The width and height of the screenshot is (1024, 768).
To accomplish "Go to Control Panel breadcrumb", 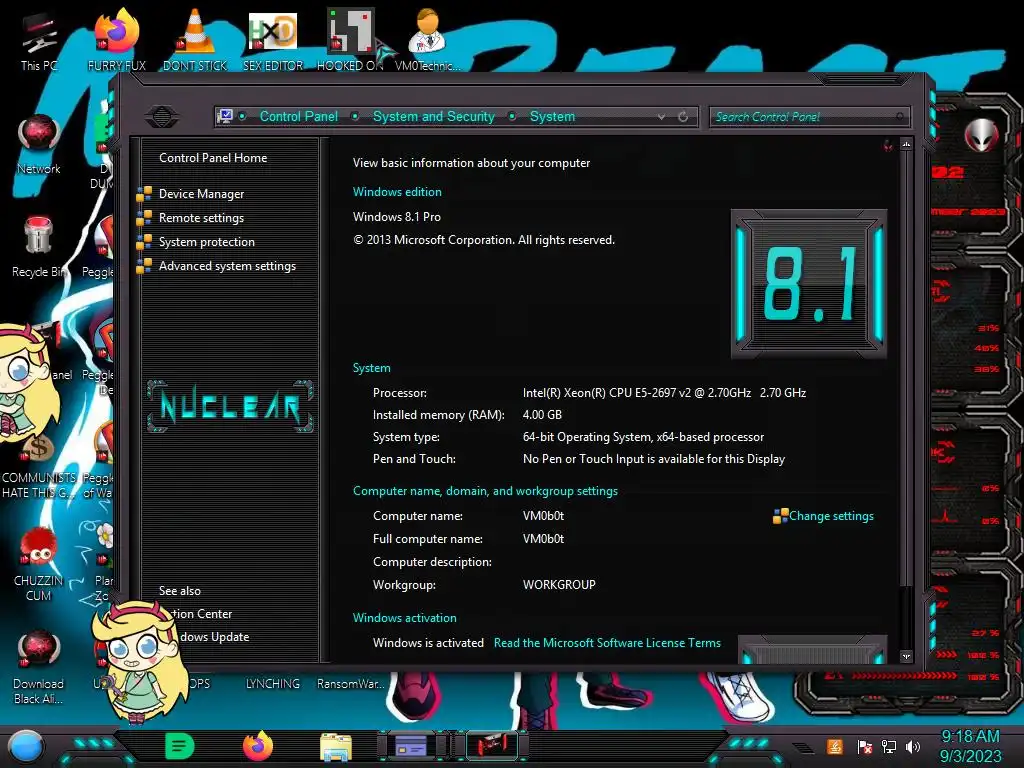I will pyautogui.click(x=298, y=116).
